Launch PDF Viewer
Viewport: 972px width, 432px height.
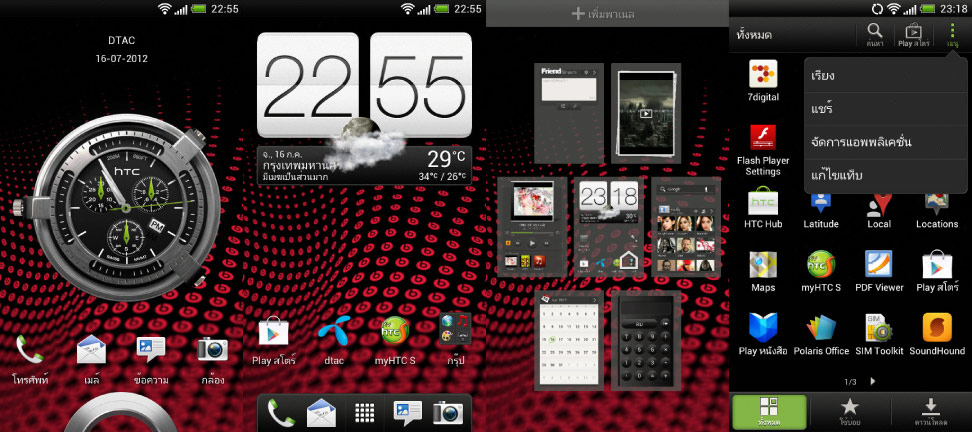tap(879, 272)
